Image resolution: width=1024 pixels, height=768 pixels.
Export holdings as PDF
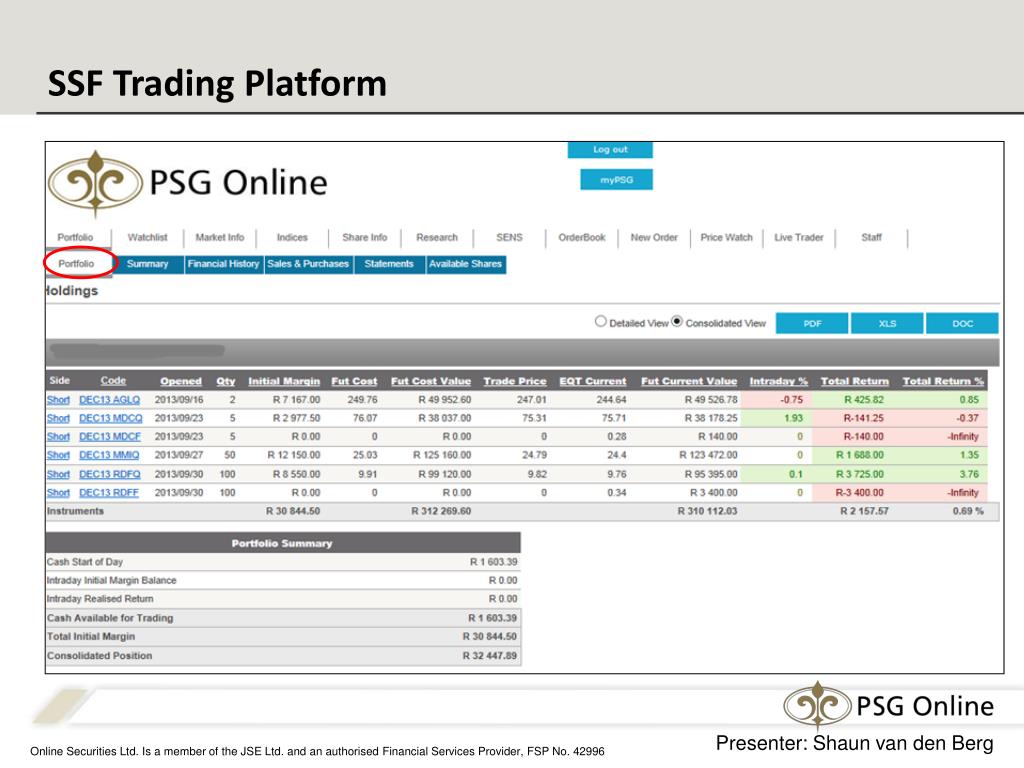pyautogui.click(x=812, y=323)
